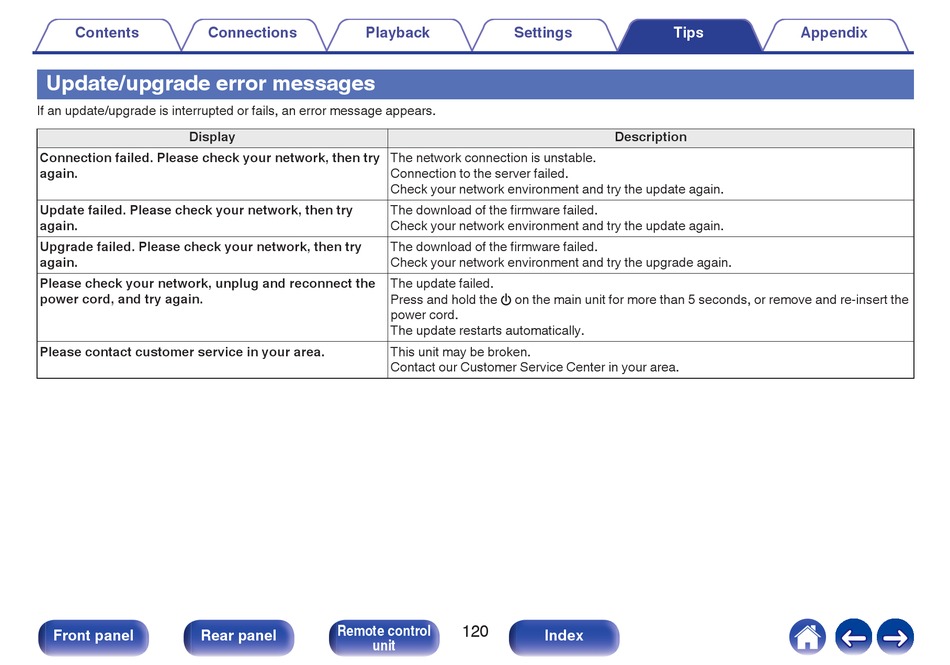Open the Remote control unit page
950x665 pixels.
pos(384,638)
